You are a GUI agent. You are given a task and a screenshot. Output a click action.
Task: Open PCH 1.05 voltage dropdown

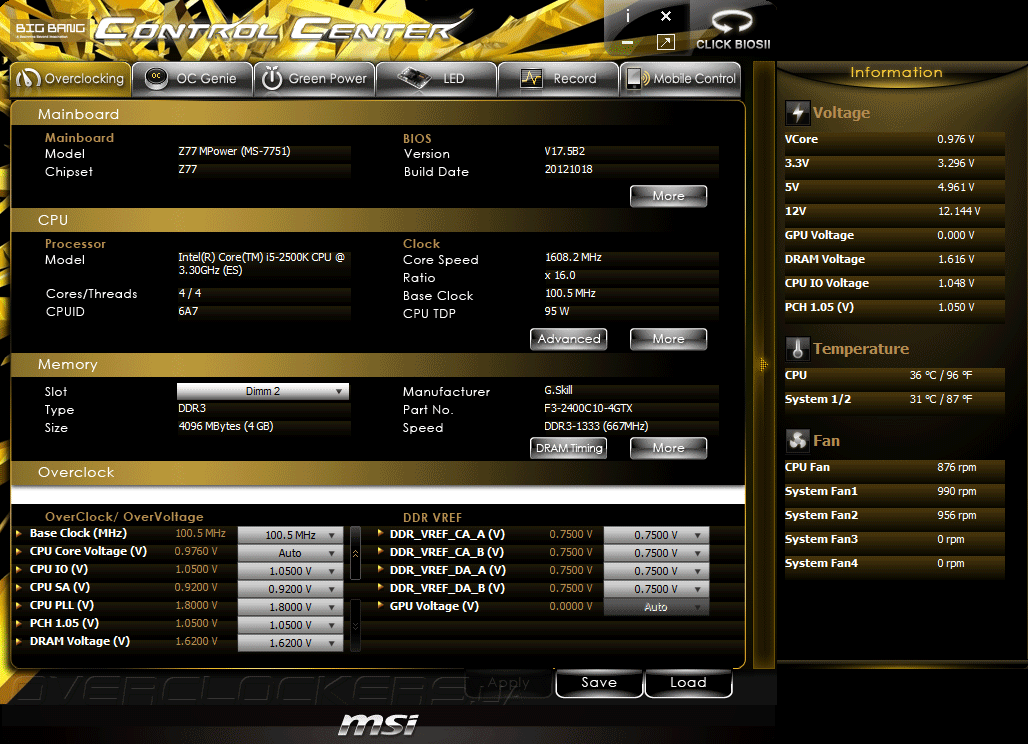(290, 625)
